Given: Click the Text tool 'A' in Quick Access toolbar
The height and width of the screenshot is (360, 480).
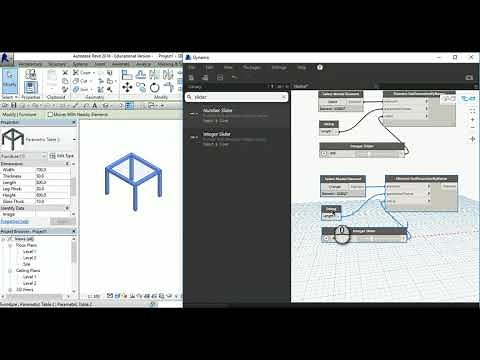Looking at the screenshot, I should [95, 106].
